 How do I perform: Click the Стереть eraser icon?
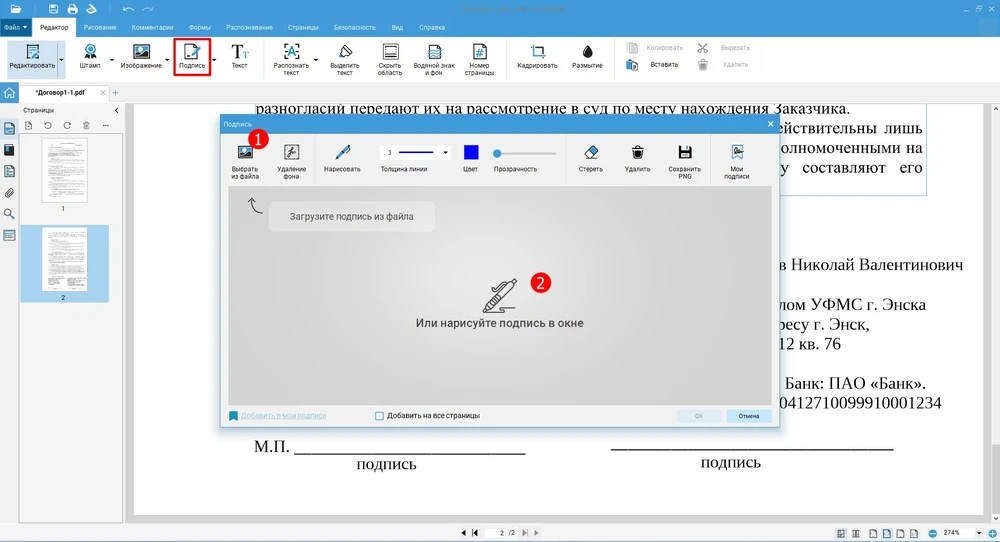(590, 153)
